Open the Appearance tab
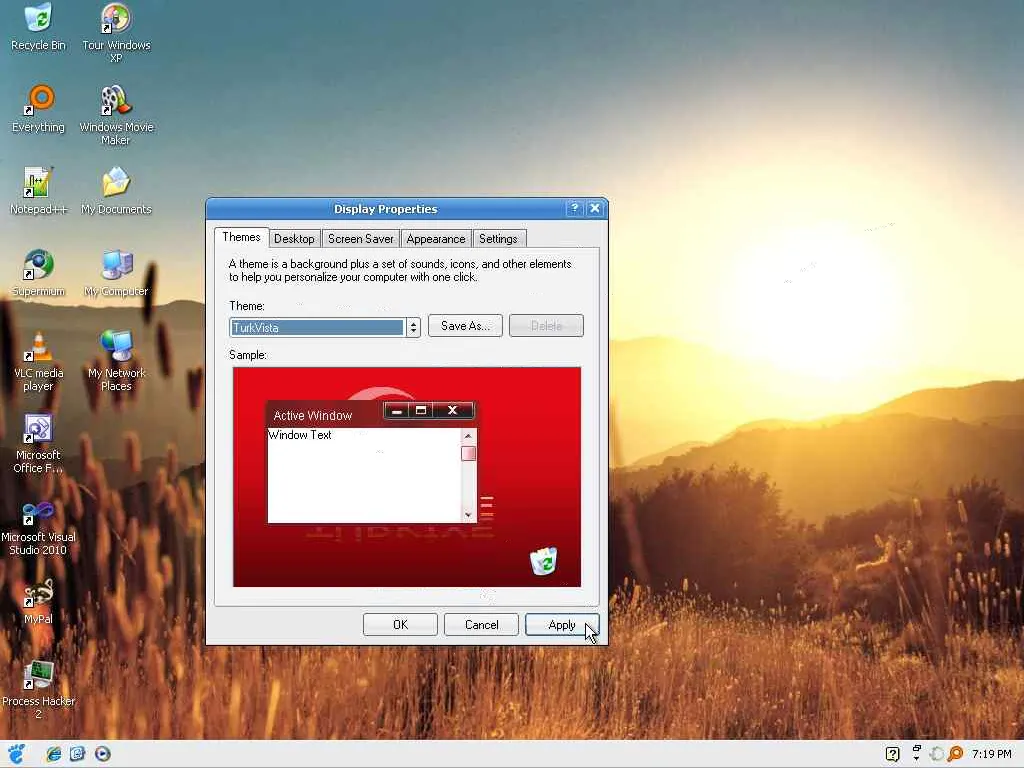 point(436,239)
